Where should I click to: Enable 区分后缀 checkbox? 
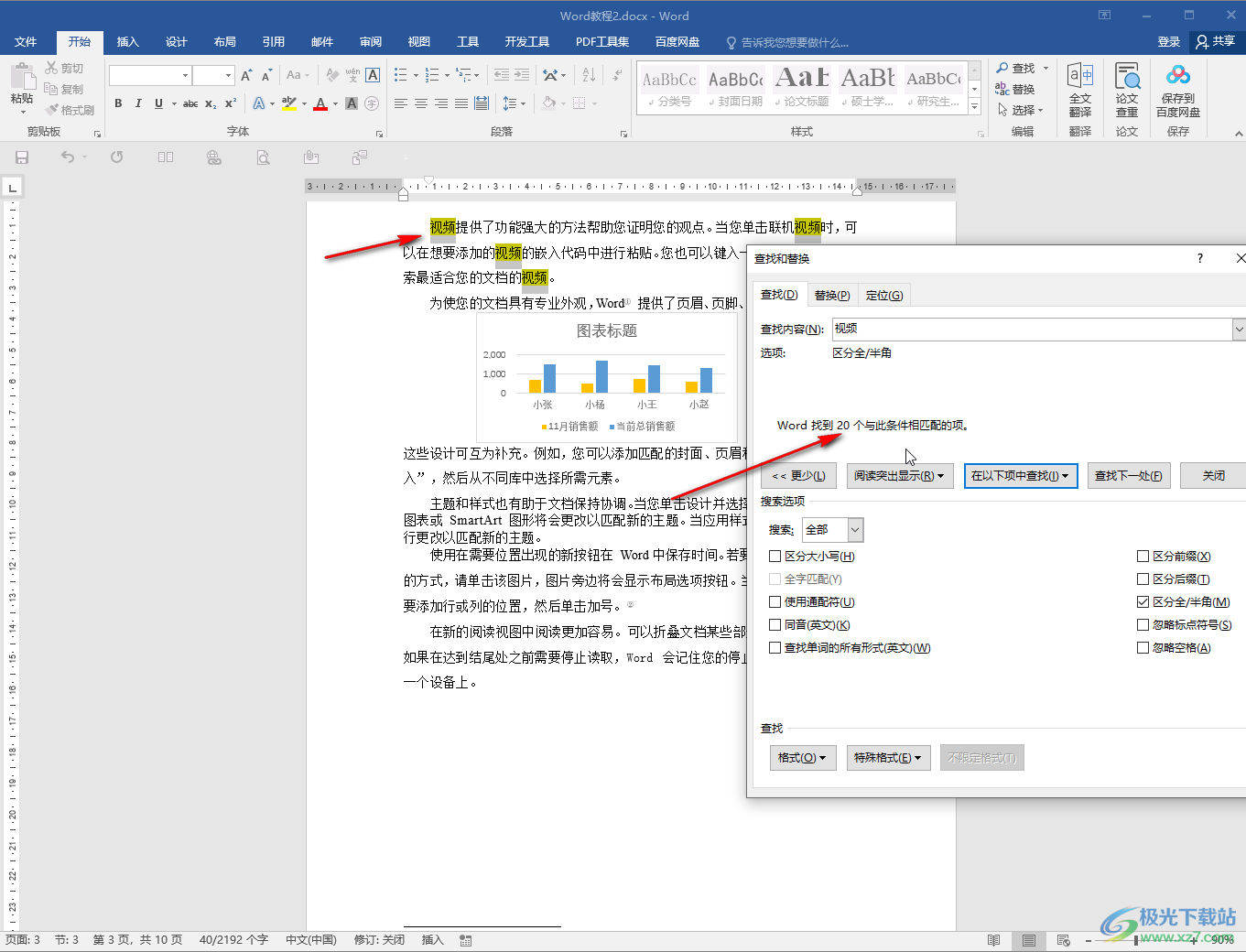point(1143,579)
